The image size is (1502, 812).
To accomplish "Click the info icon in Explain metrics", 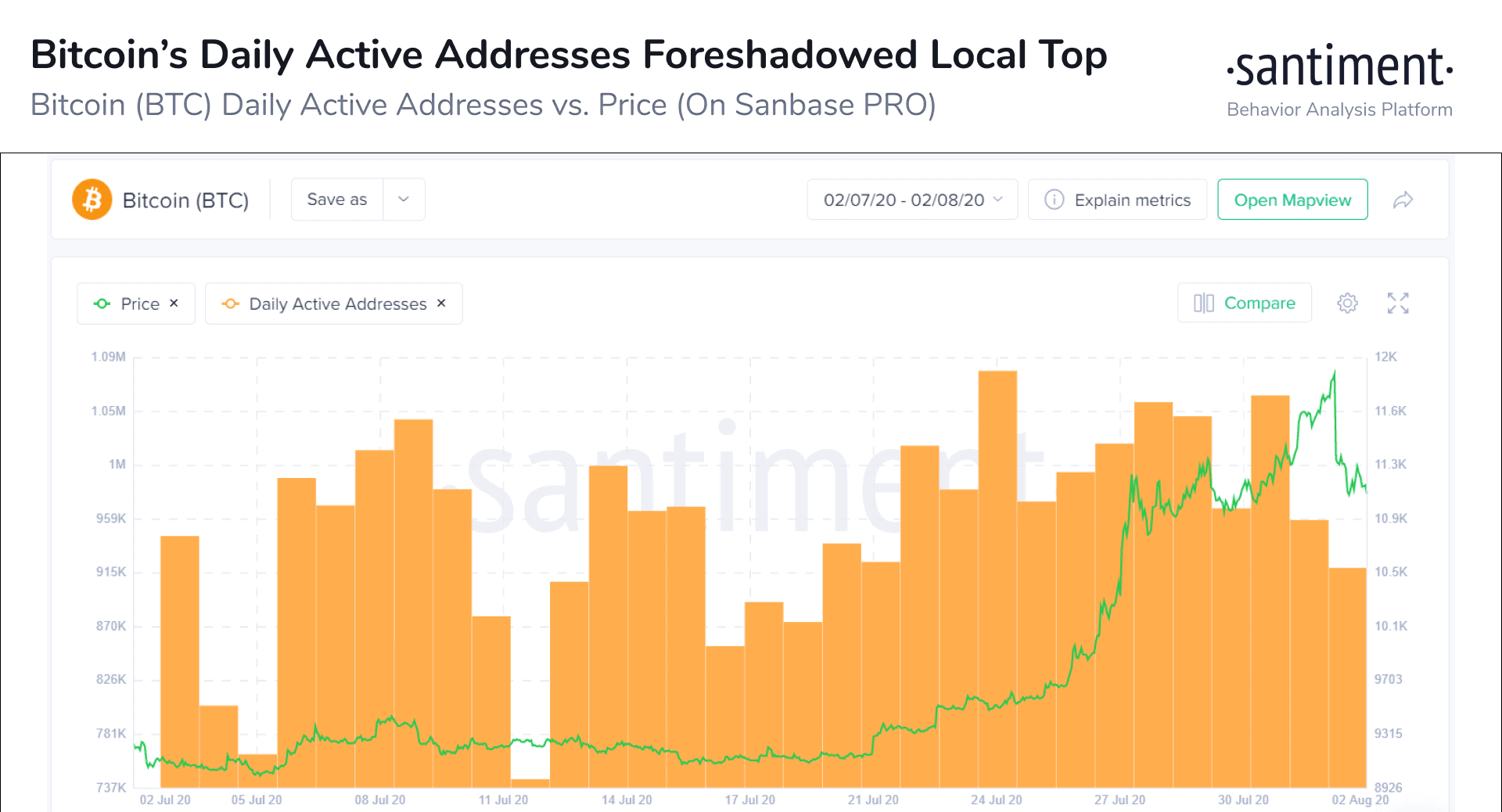I will 1054,199.
